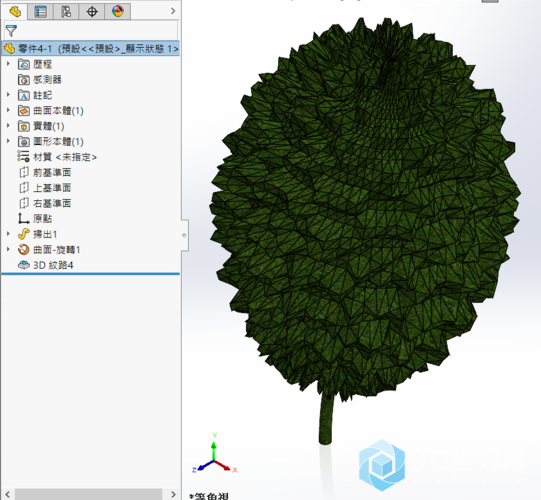
Task: Click the filter funnel icon
Action: coord(11,31)
